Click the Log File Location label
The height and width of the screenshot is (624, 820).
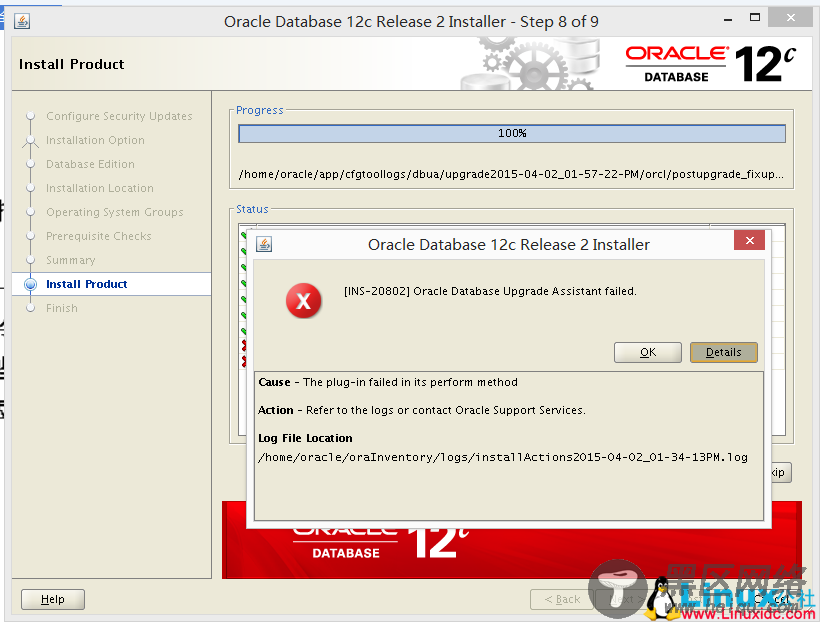pos(305,438)
